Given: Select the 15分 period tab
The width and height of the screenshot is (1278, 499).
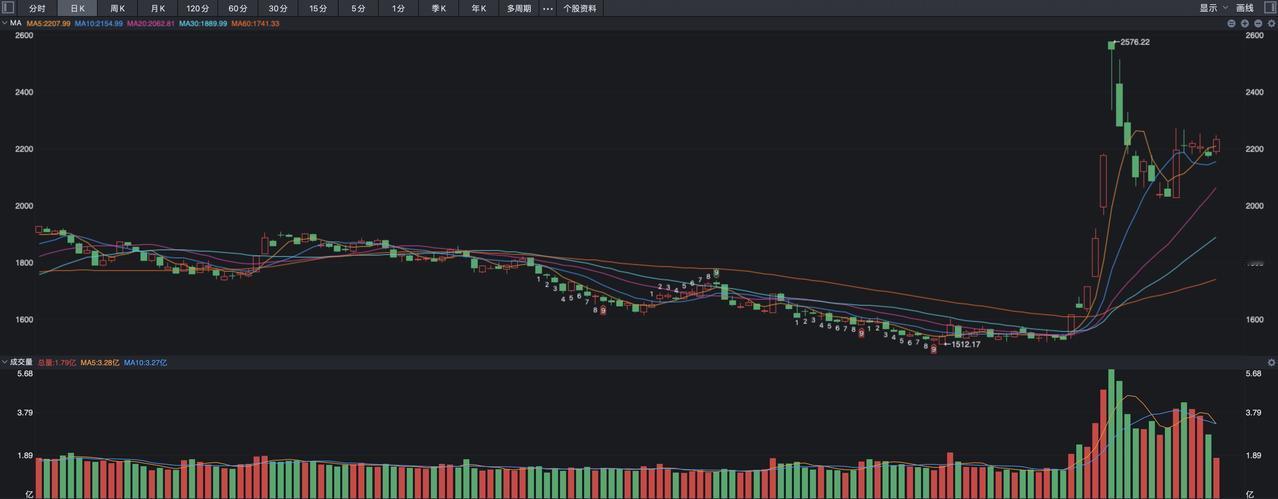Looking at the screenshot, I should point(318,8).
